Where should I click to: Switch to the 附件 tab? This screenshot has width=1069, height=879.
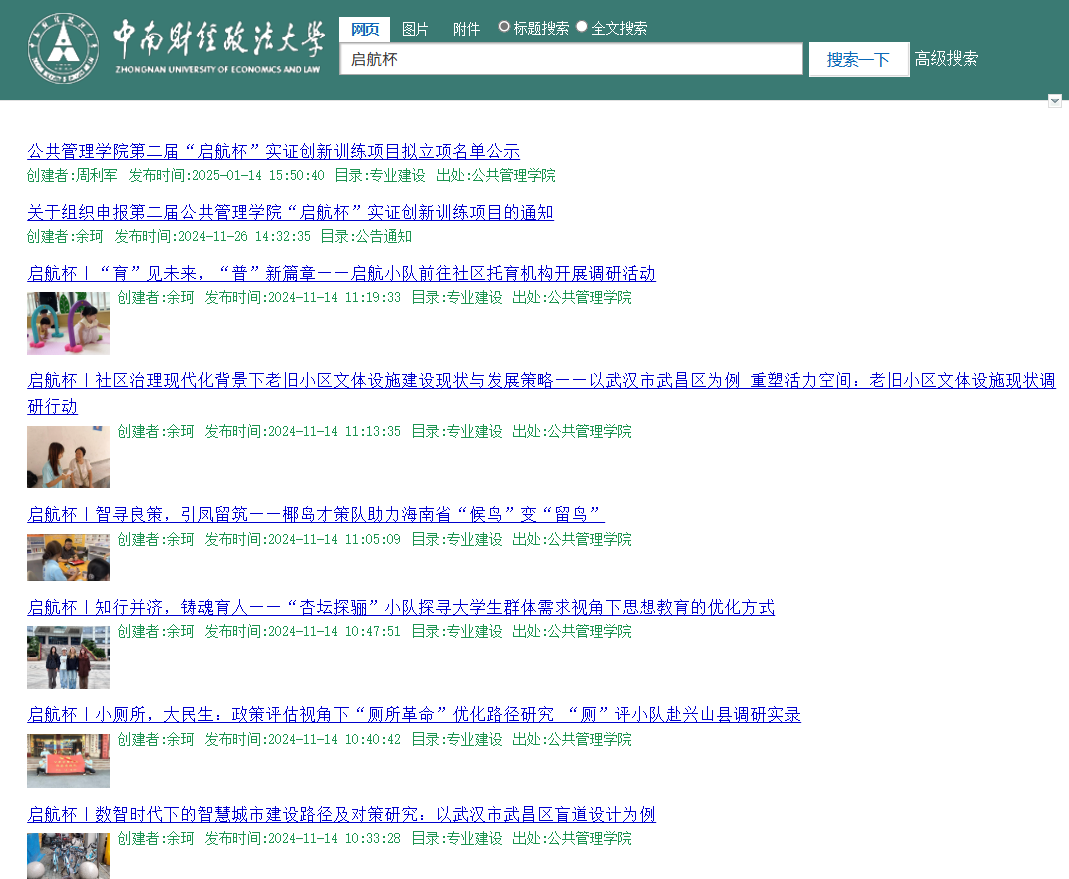coord(466,29)
